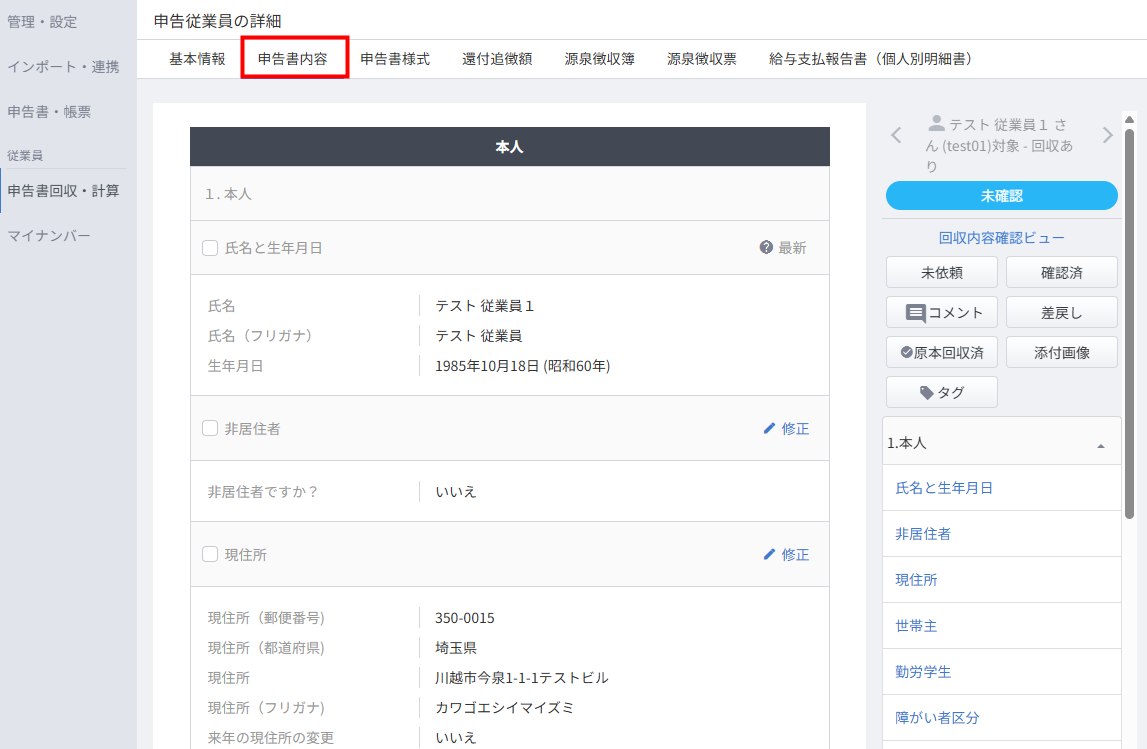Click the 差戻し button
Screen dimensions: 1147x749
point(1061,312)
